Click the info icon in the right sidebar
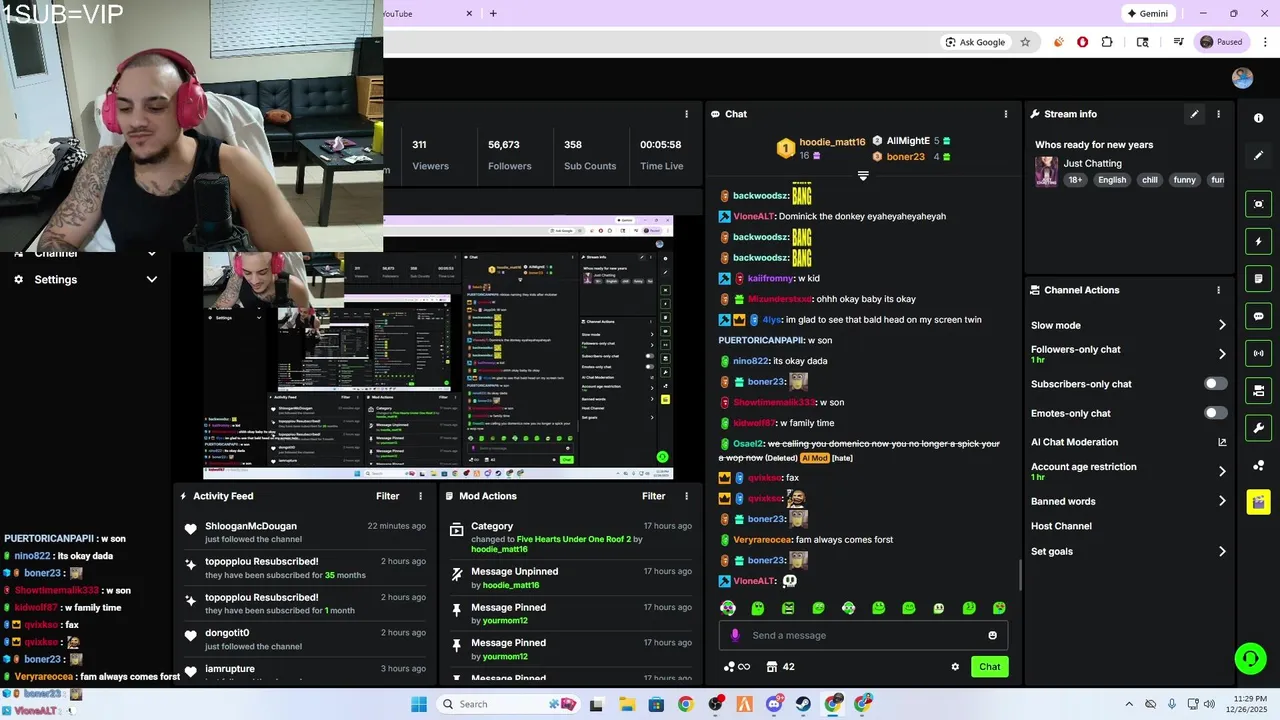 click(1258, 118)
